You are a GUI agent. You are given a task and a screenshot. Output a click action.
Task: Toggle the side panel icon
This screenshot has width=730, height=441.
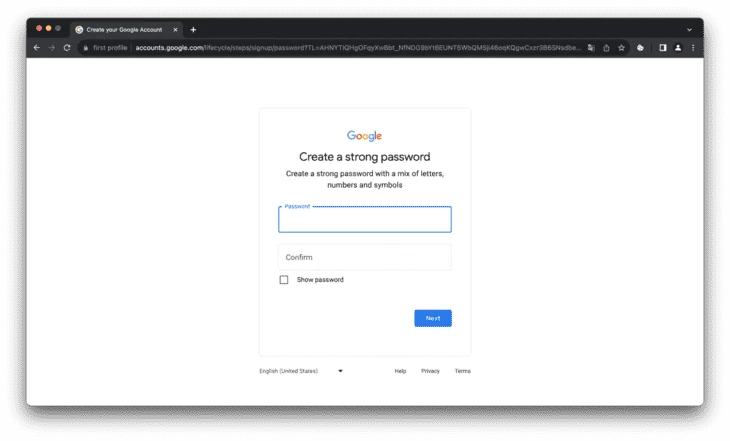tap(662, 47)
